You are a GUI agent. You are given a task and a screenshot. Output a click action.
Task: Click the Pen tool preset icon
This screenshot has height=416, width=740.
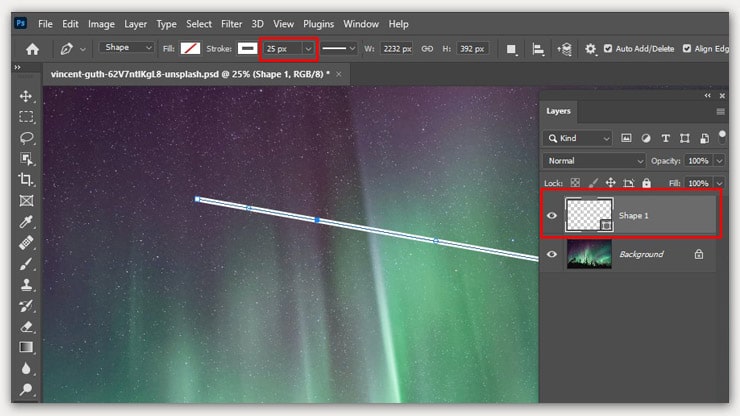tap(67, 49)
